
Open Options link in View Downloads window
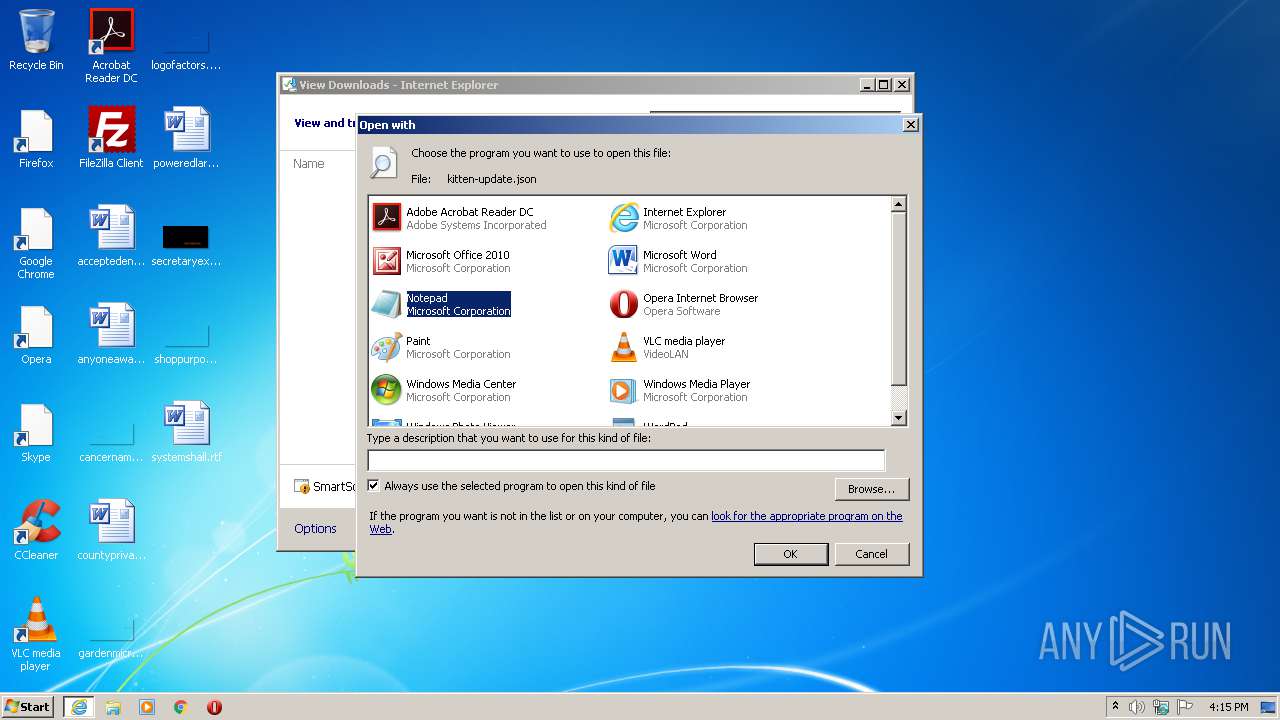[x=315, y=528]
